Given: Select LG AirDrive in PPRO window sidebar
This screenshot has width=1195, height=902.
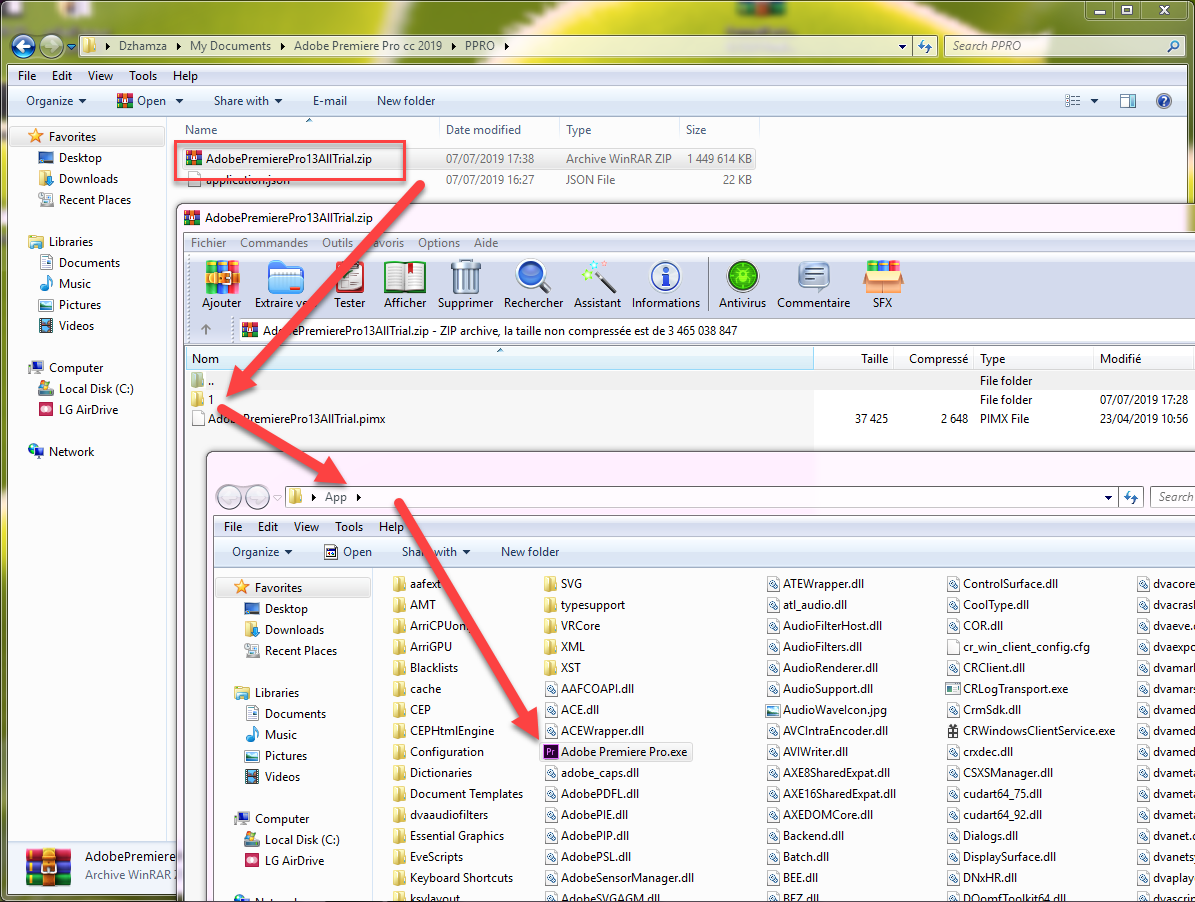Looking at the screenshot, I should (78, 410).
